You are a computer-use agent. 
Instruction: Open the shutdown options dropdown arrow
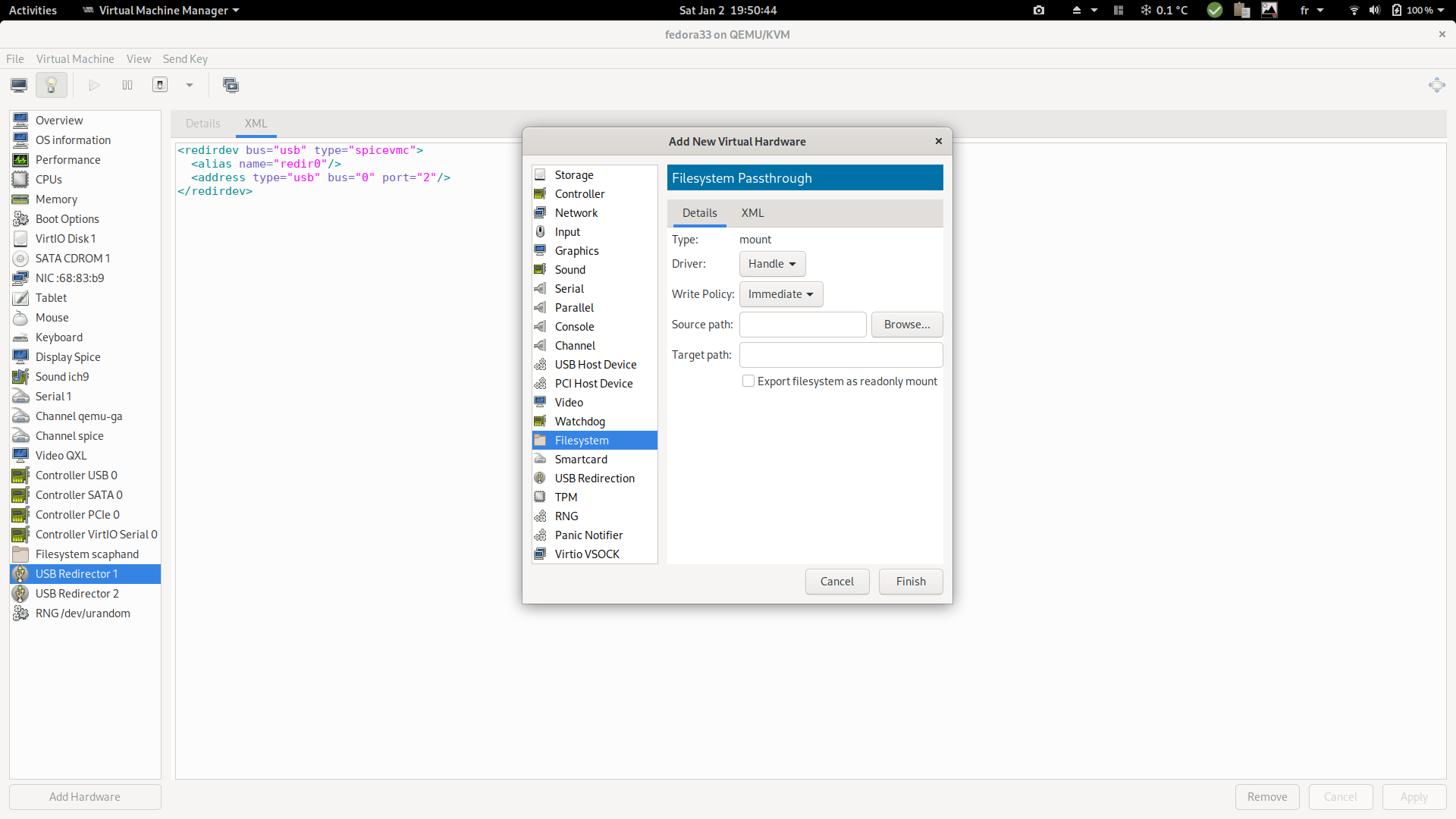[190, 85]
